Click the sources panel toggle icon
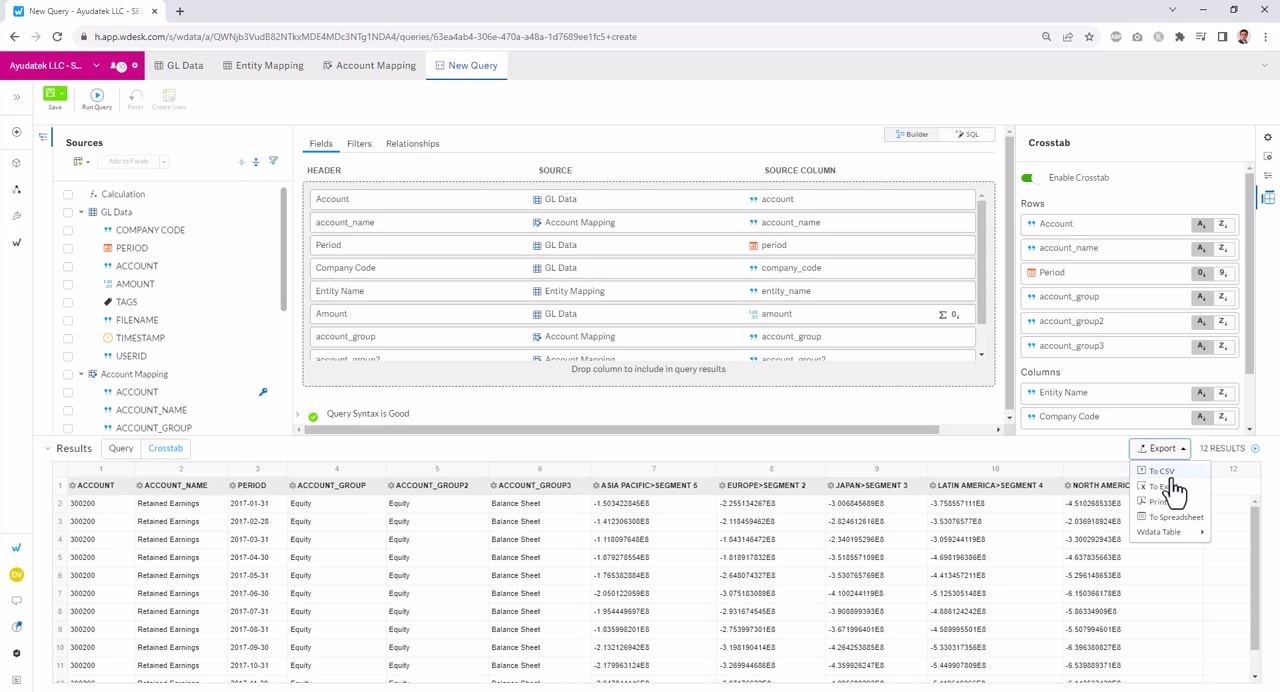1280x692 pixels. (43, 137)
